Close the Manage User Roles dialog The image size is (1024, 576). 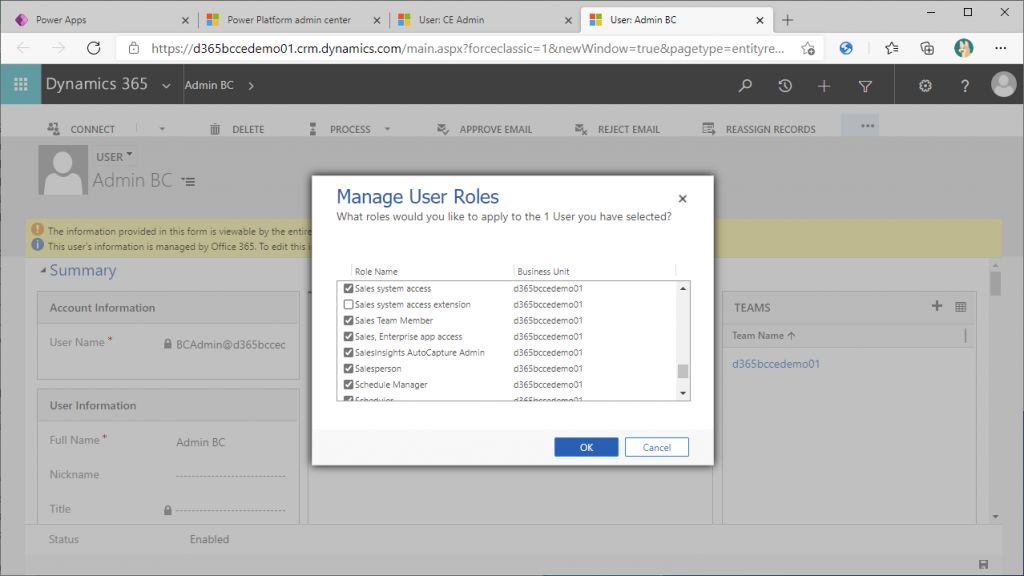tap(682, 199)
